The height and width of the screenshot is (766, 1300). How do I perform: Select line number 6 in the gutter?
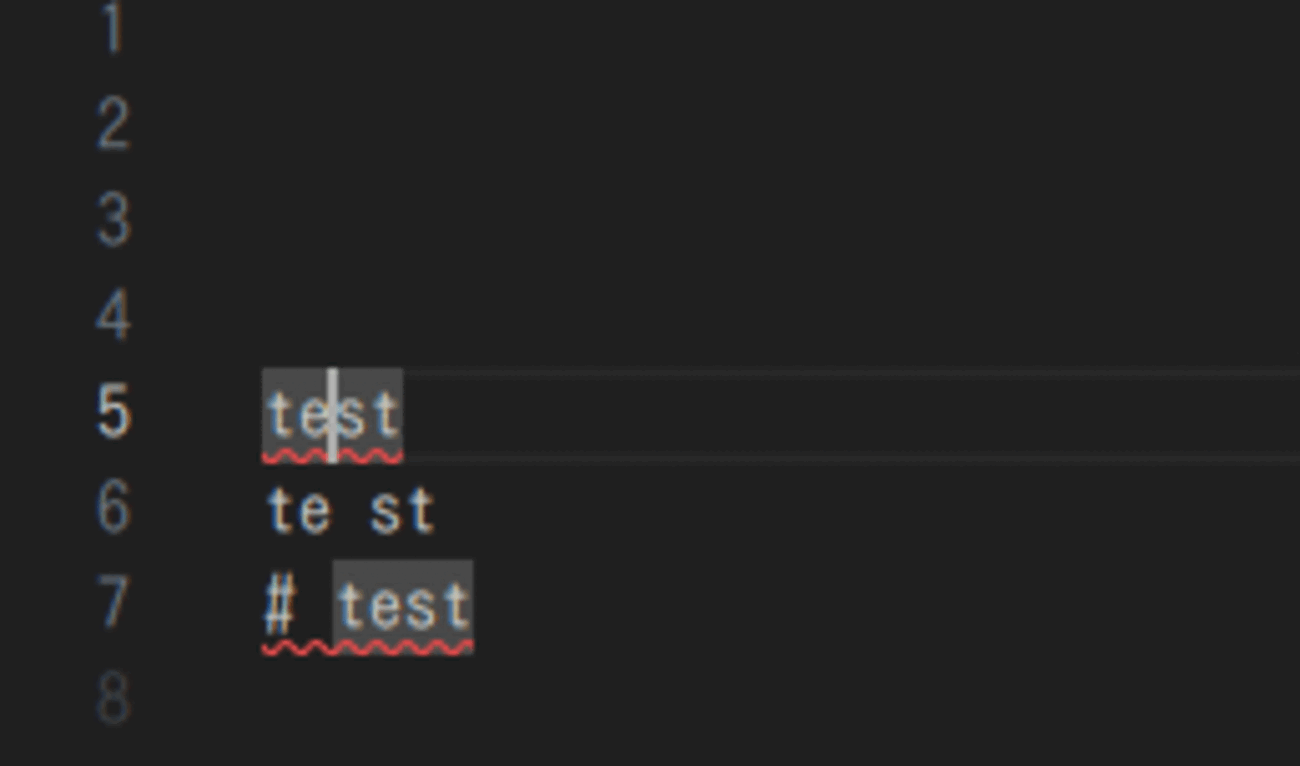114,508
